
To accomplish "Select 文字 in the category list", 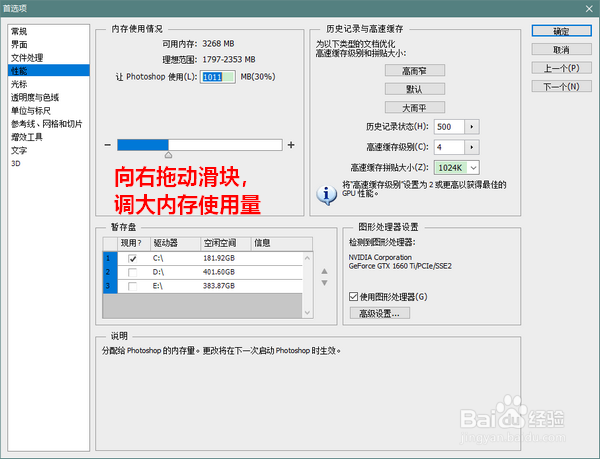I will (x=49, y=150).
